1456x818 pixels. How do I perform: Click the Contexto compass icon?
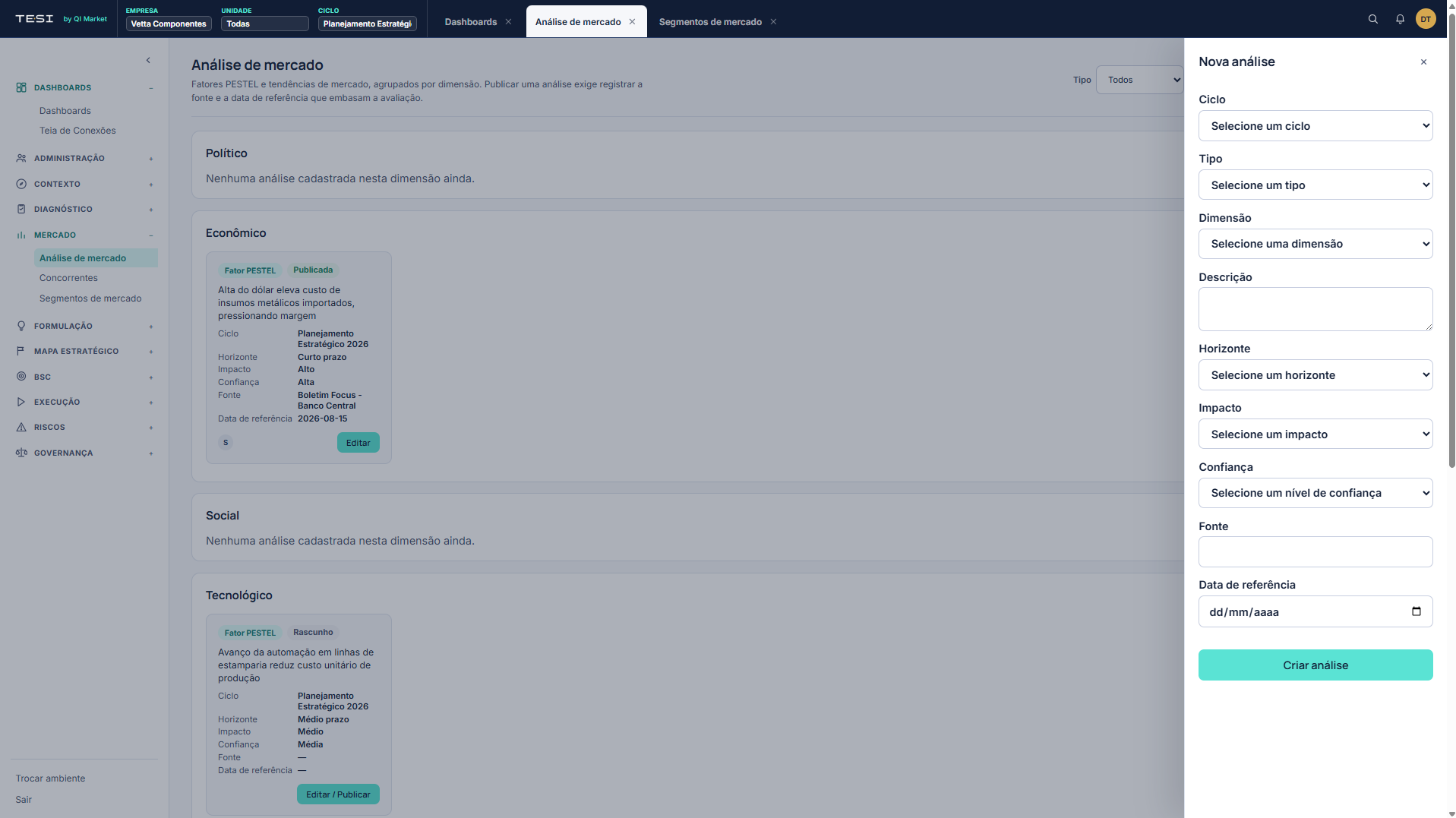click(x=21, y=184)
